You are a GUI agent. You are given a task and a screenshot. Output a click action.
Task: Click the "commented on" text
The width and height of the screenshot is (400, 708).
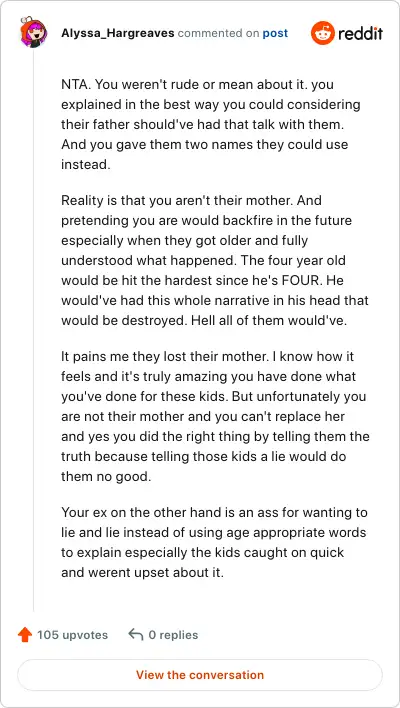[x=219, y=33]
